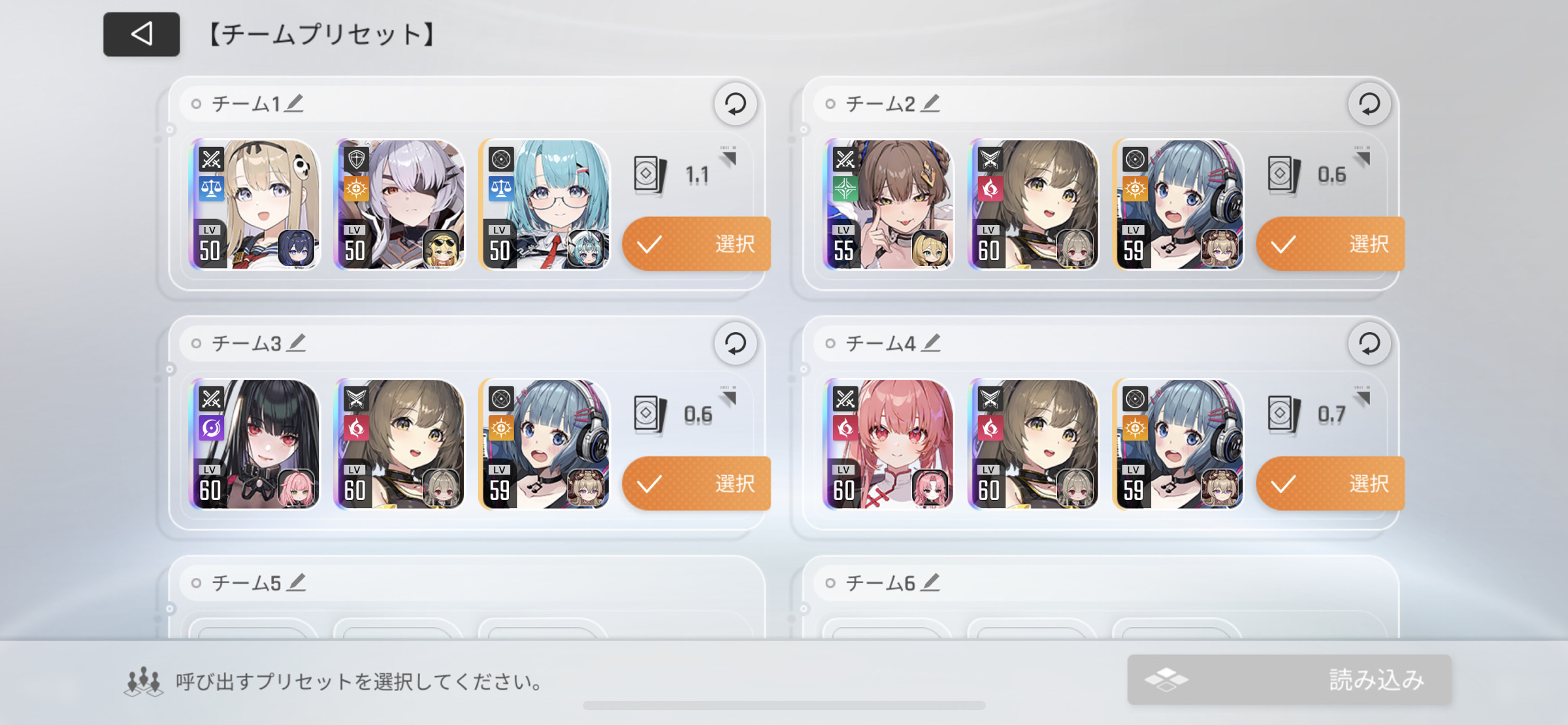Click the 読み込み load button
Image resolution: width=1568 pixels, height=725 pixels.
tap(1289, 680)
